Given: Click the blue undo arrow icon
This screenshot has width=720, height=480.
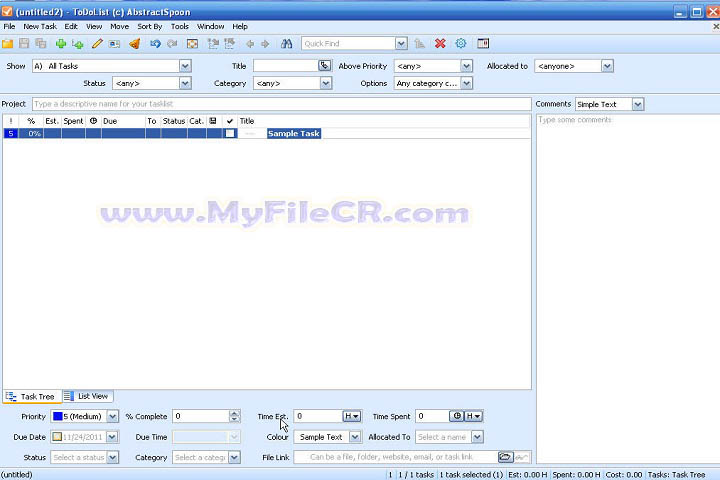Looking at the screenshot, I should (x=155, y=44).
